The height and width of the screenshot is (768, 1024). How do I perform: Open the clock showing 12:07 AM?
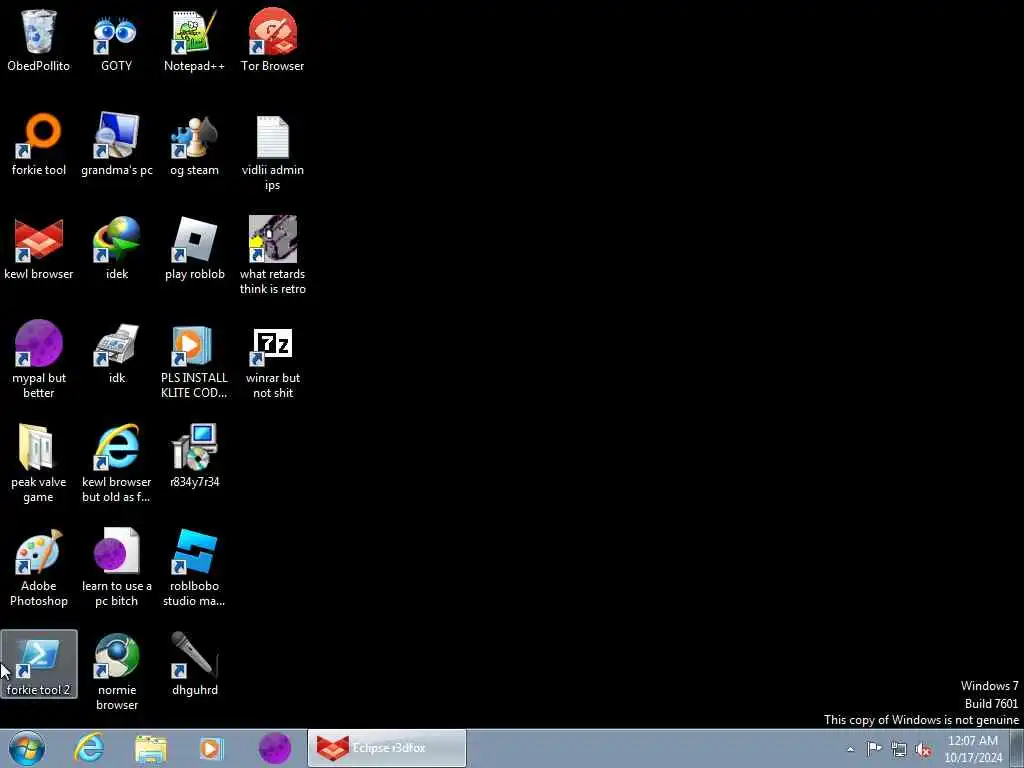tap(973, 748)
